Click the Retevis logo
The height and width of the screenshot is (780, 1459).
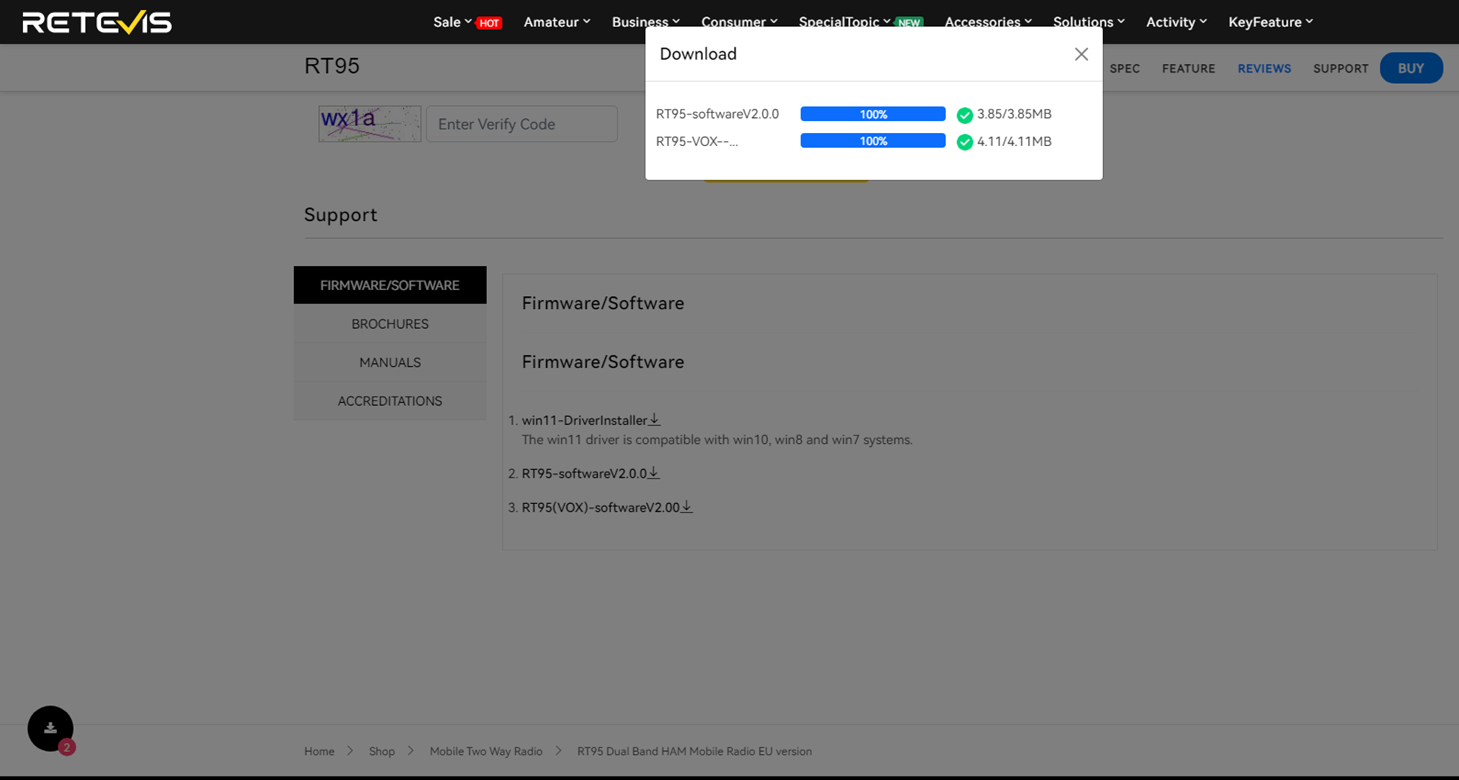[x=97, y=22]
